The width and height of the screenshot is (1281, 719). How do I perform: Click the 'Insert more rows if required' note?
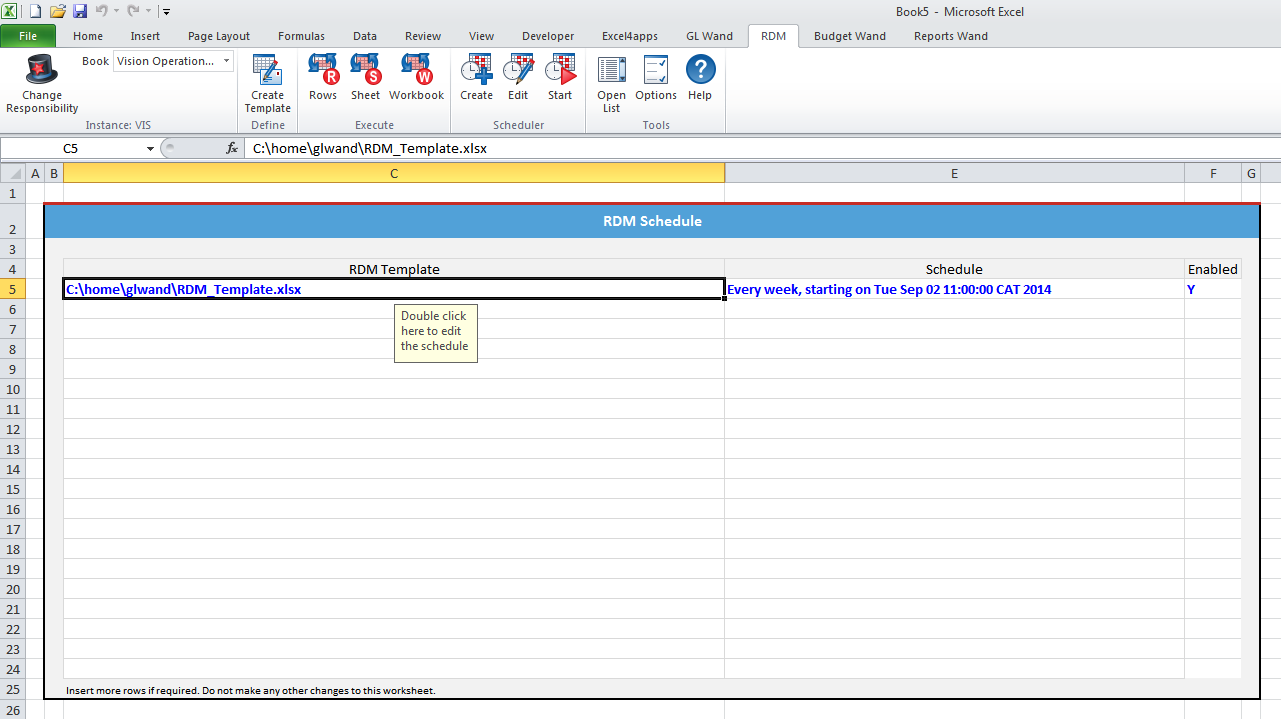251,690
